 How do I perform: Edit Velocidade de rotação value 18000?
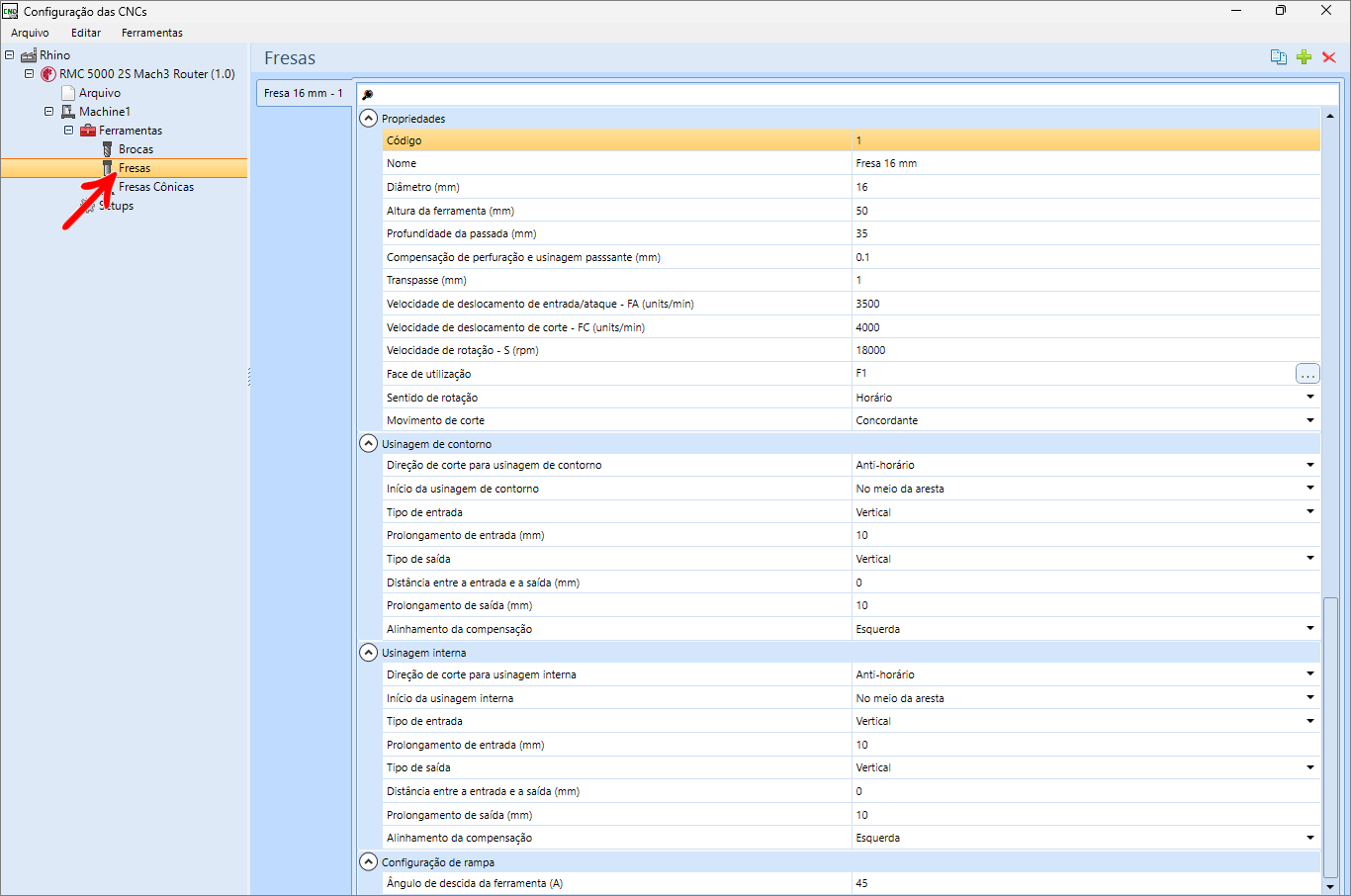pyautogui.click(x=1086, y=350)
